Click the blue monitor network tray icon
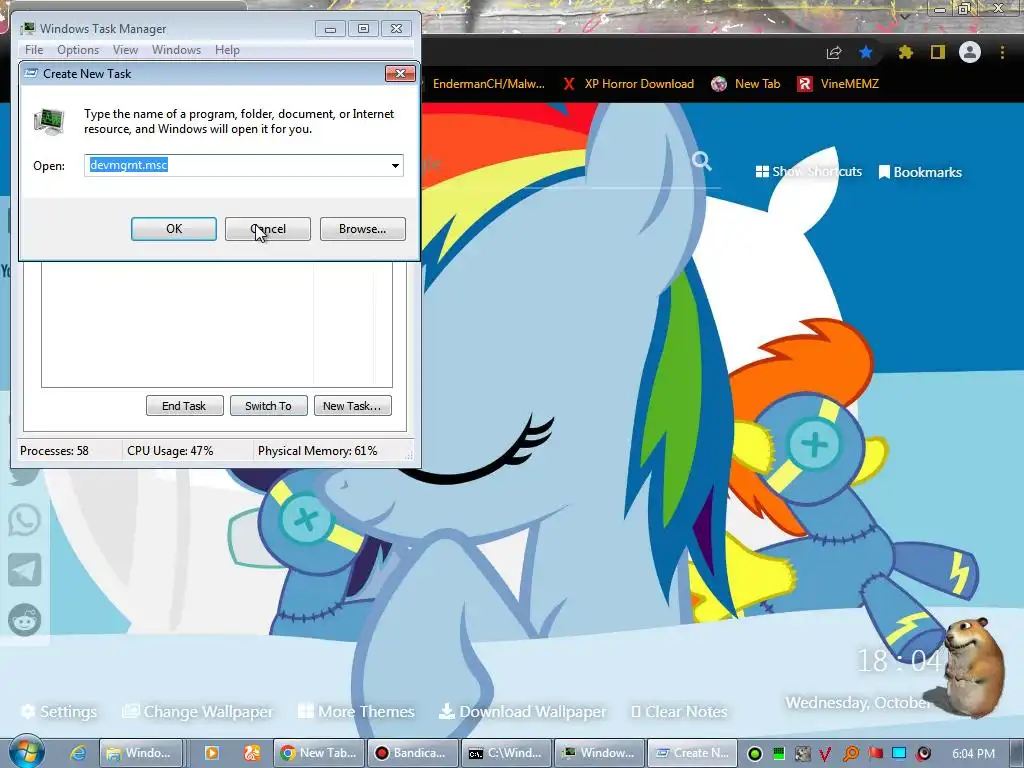The height and width of the screenshot is (768, 1024). (x=899, y=754)
